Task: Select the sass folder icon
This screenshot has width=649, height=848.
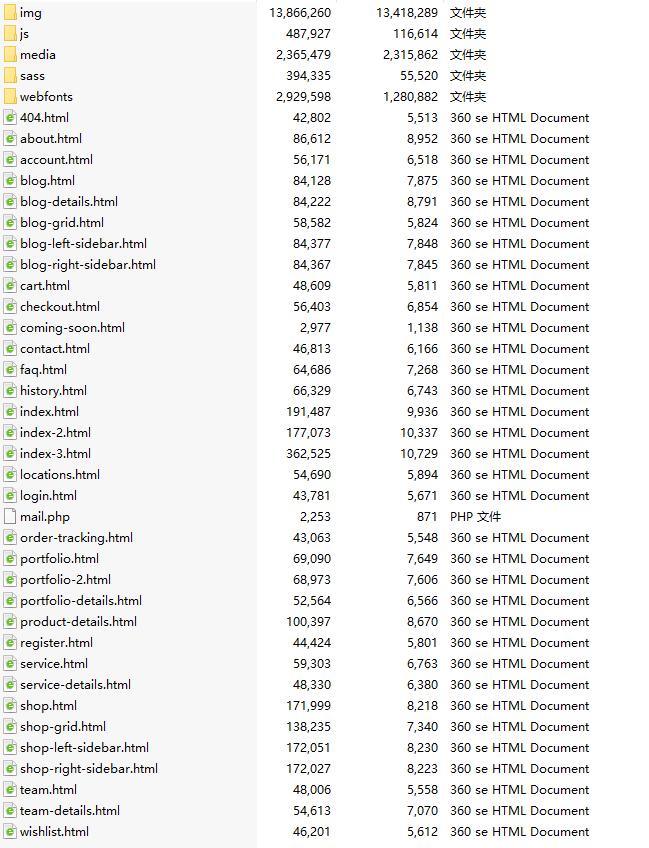Action: pyautogui.click(x=10, y=76)
